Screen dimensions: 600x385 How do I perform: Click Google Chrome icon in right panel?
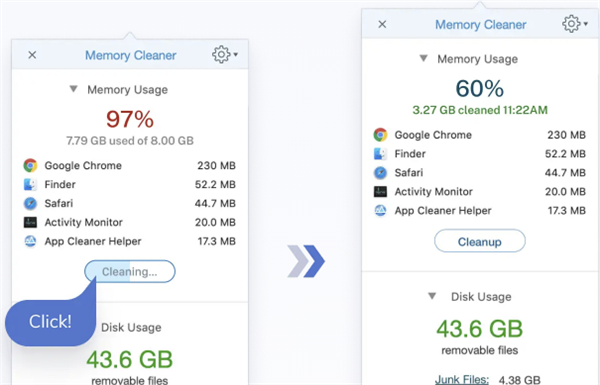tap(380, 135)
